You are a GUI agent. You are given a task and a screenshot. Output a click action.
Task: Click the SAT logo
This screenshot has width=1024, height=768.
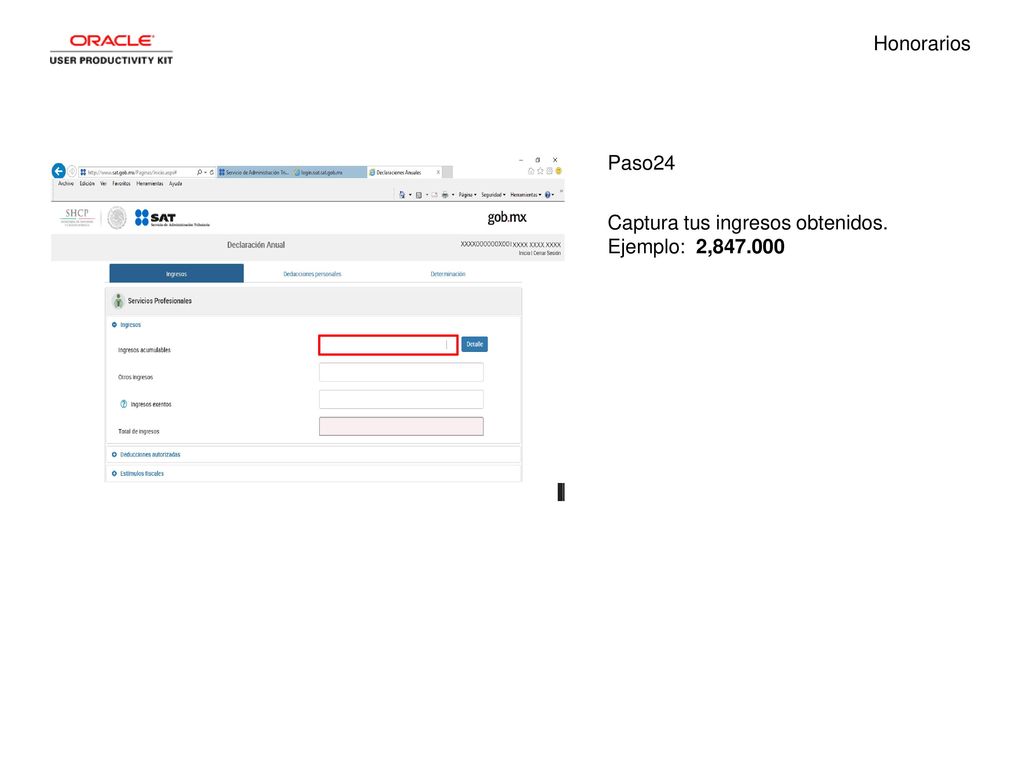[x=172, y=218]
